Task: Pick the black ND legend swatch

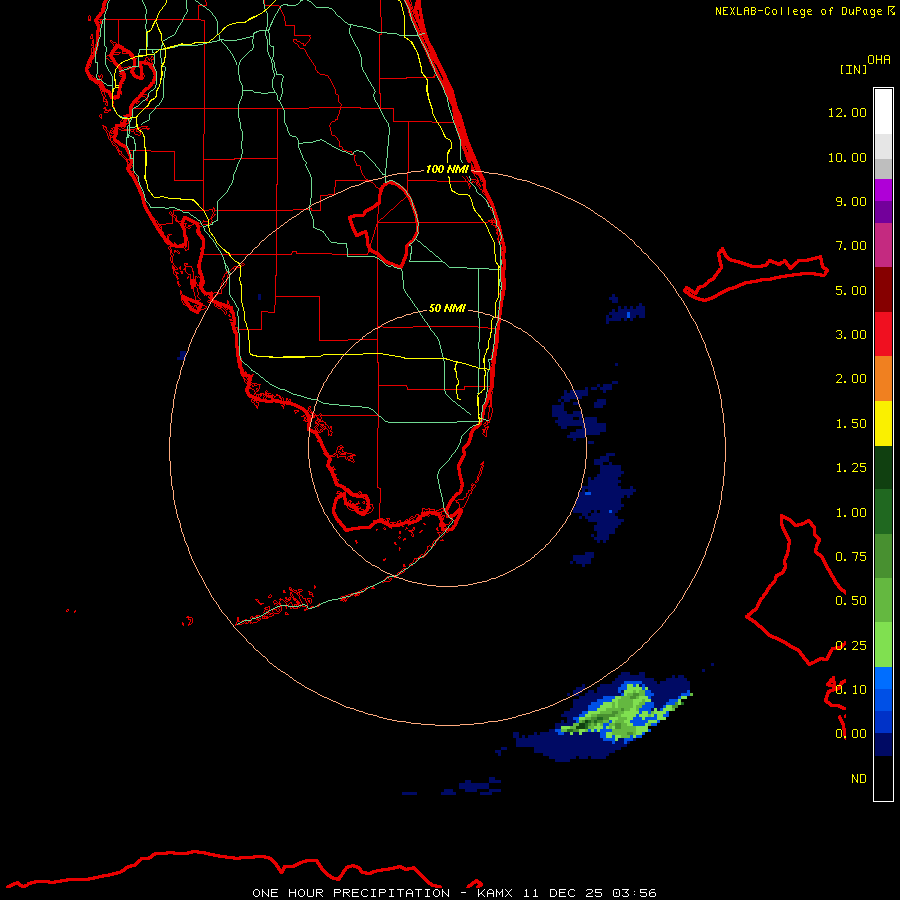Action: tap(883, 778)
